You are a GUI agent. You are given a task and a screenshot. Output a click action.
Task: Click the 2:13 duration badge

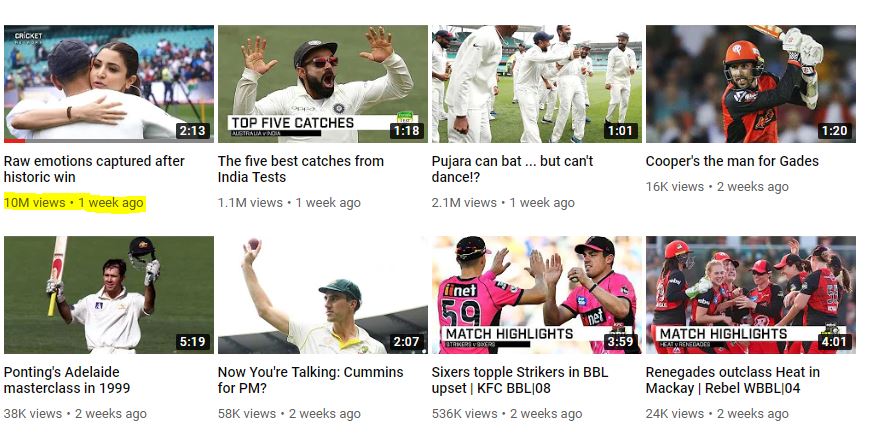[192, 131]
